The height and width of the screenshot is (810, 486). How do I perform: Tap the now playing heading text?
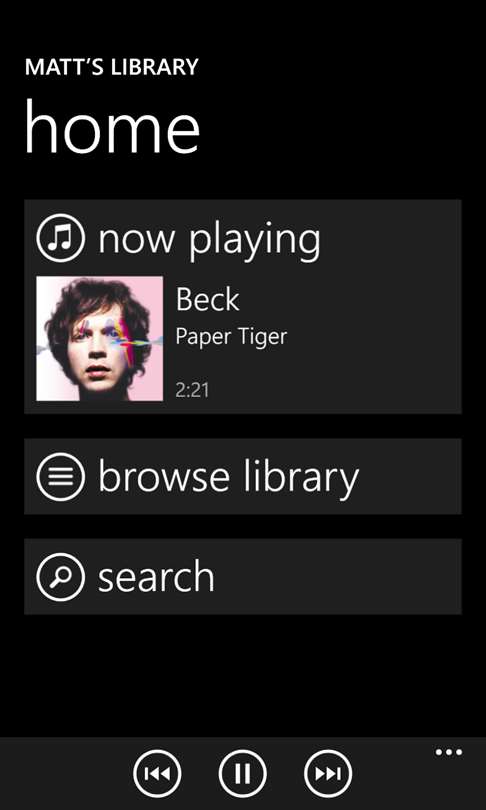(x=209, y=240)
